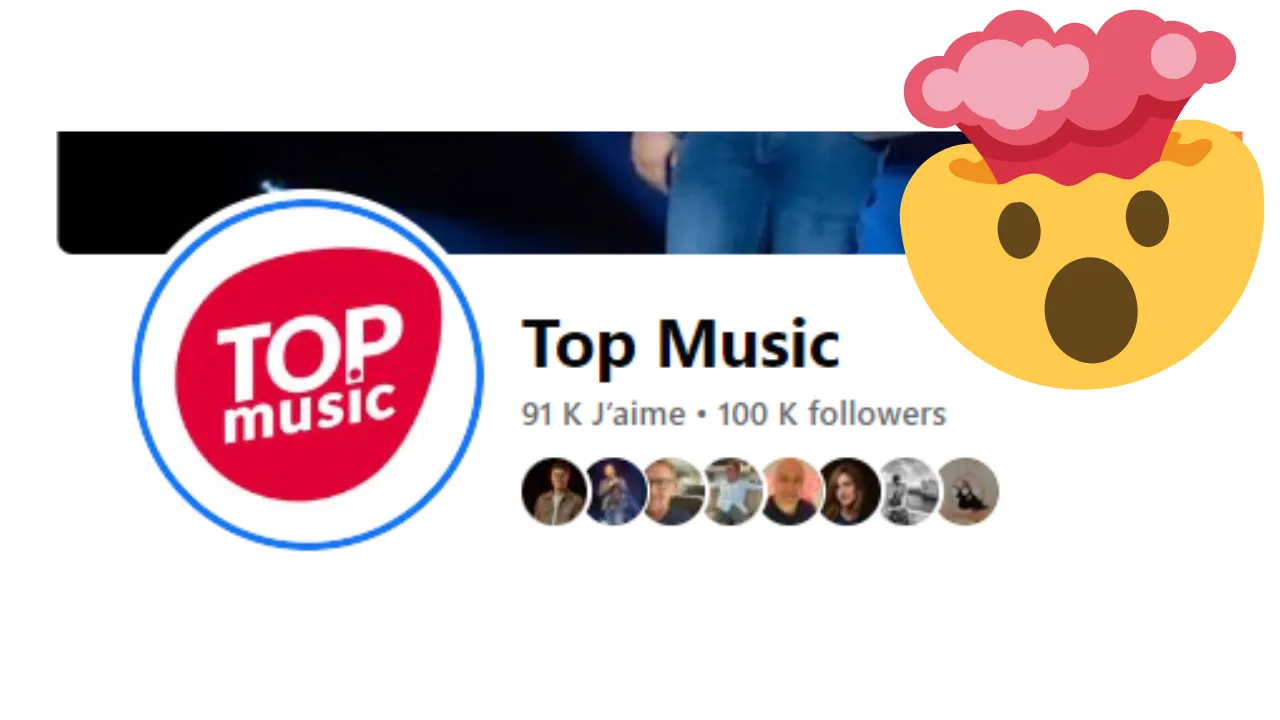Image resolution: width=1280 pixels, height=720 pixels.
Task: Open the black-and-white follower avatar
Action: click(x=905, y=492)
